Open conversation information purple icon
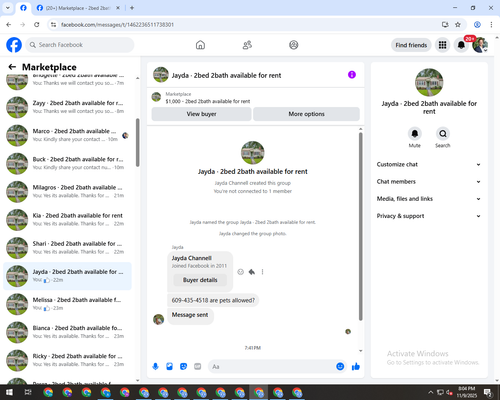Image resolution: width=500 pixels, height=400 pixels. click(352, 75)
